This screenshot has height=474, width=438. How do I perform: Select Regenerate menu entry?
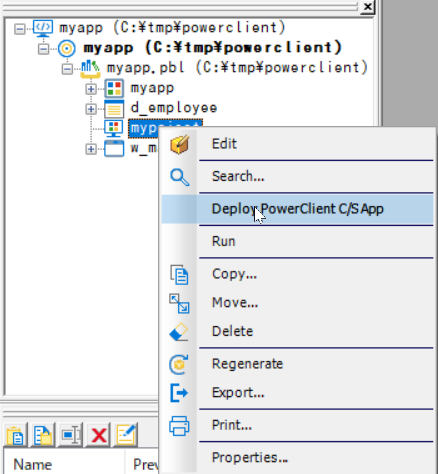(297, 364)
